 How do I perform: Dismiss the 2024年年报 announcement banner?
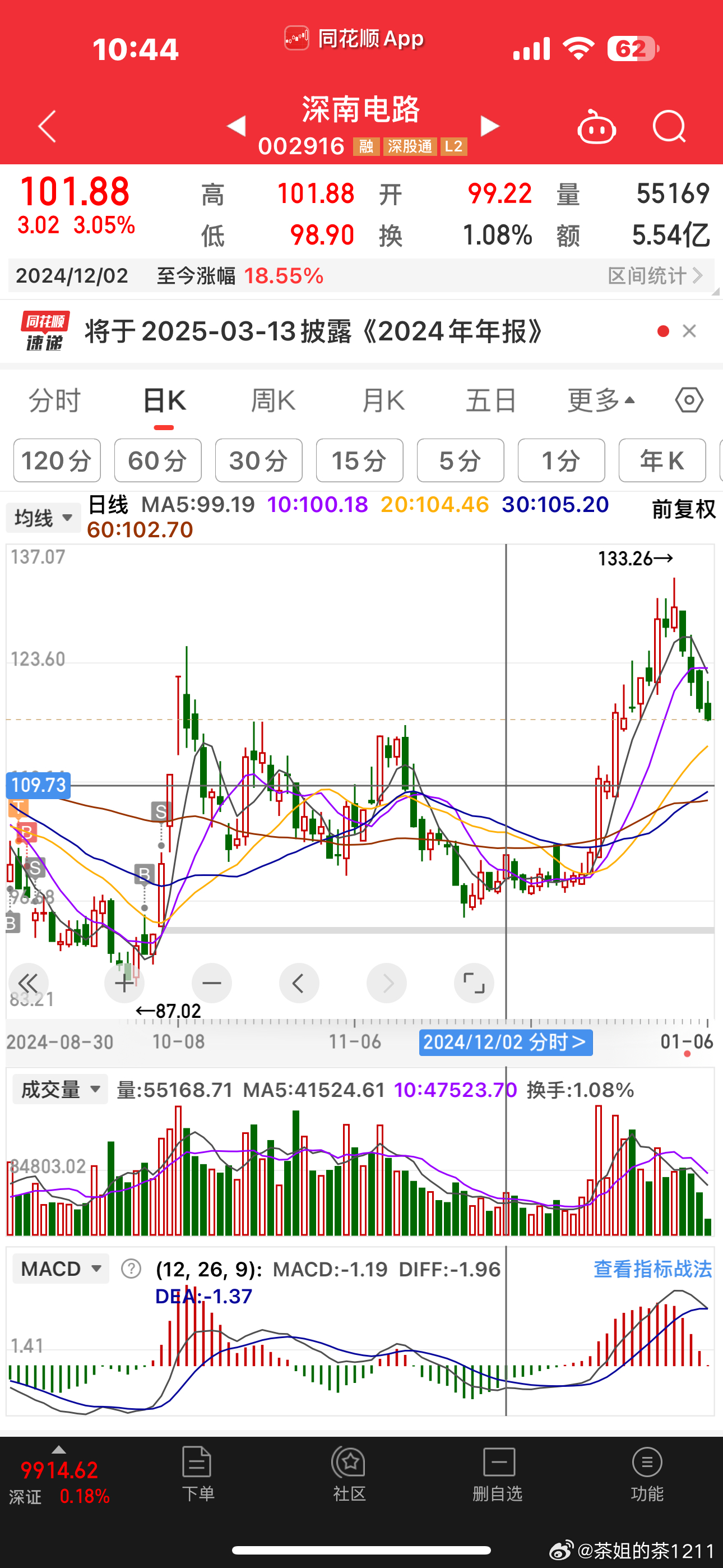689,331
